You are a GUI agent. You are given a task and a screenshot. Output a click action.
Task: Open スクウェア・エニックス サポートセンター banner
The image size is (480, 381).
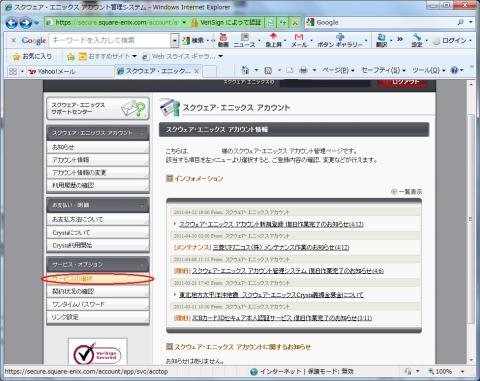coord(98,108)
